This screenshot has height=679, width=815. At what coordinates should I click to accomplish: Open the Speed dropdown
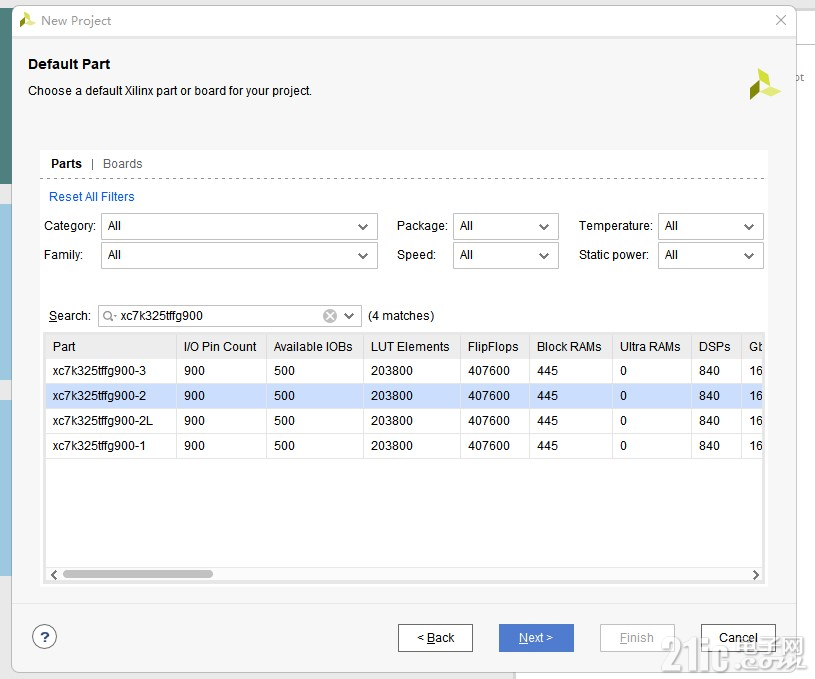[506, 255]
